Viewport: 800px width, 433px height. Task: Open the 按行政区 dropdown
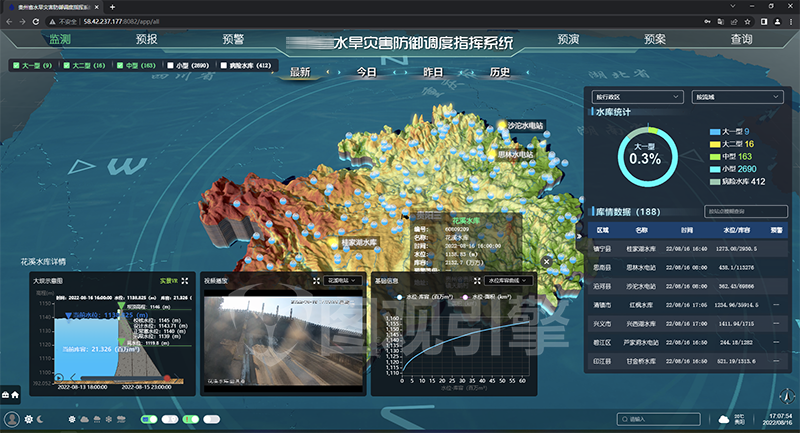[x=637, y=97]
